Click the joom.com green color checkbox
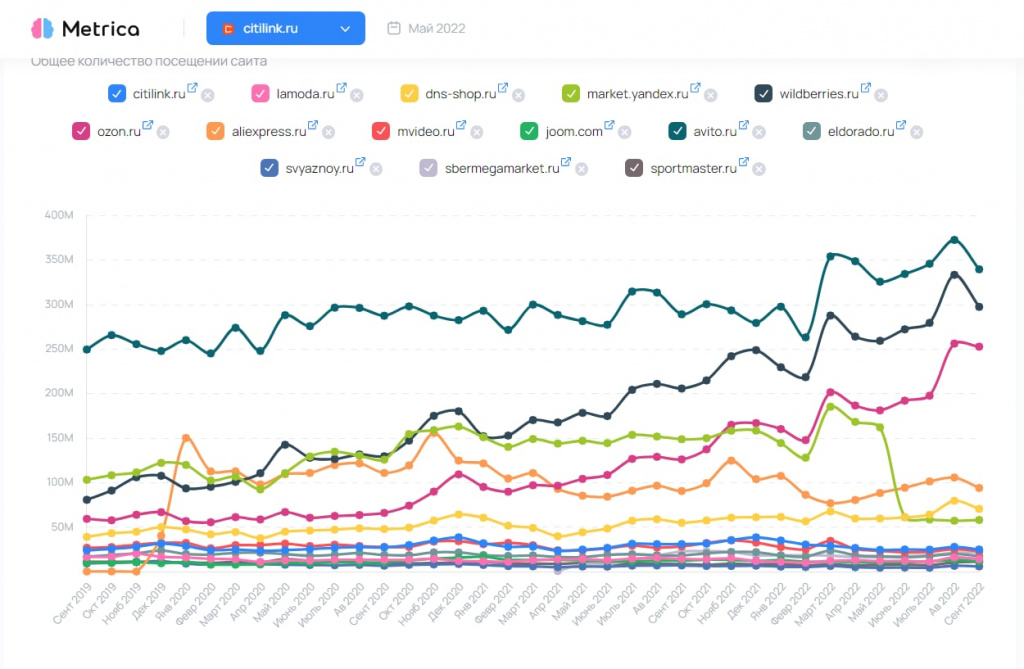 pyautogui.click(x=530, y=131)
